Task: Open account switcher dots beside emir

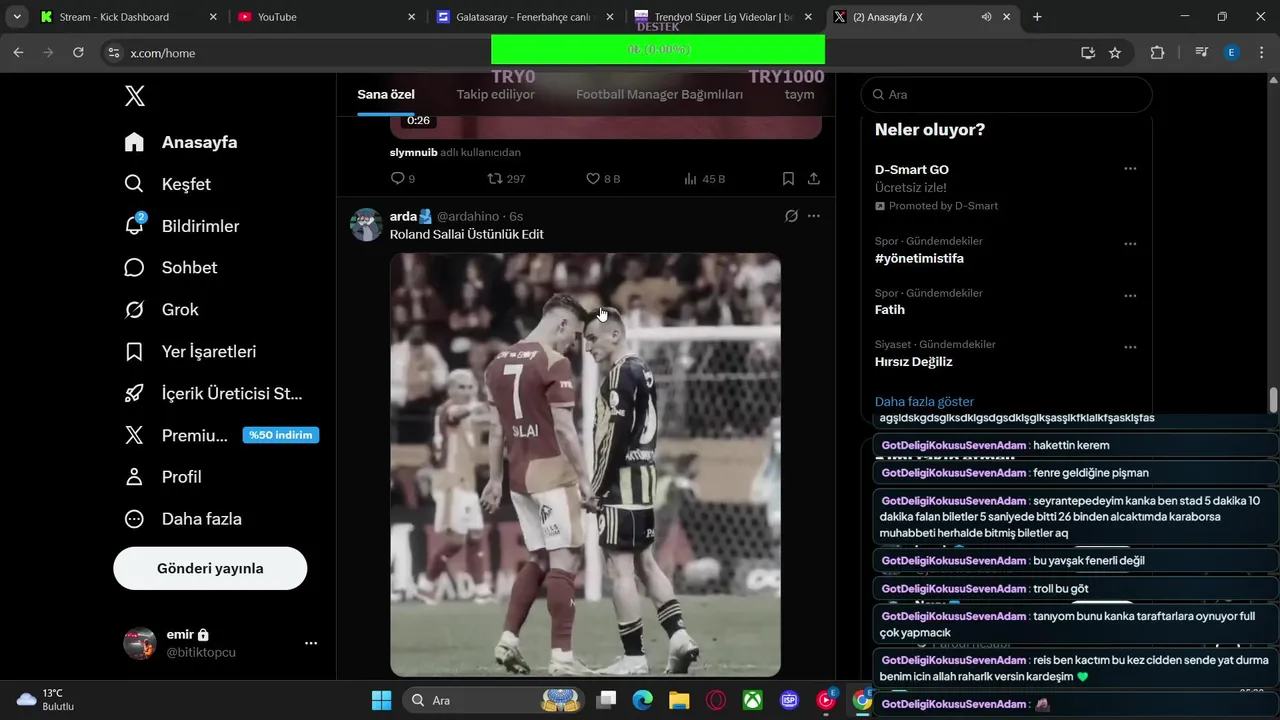Action: pos(311,643)
